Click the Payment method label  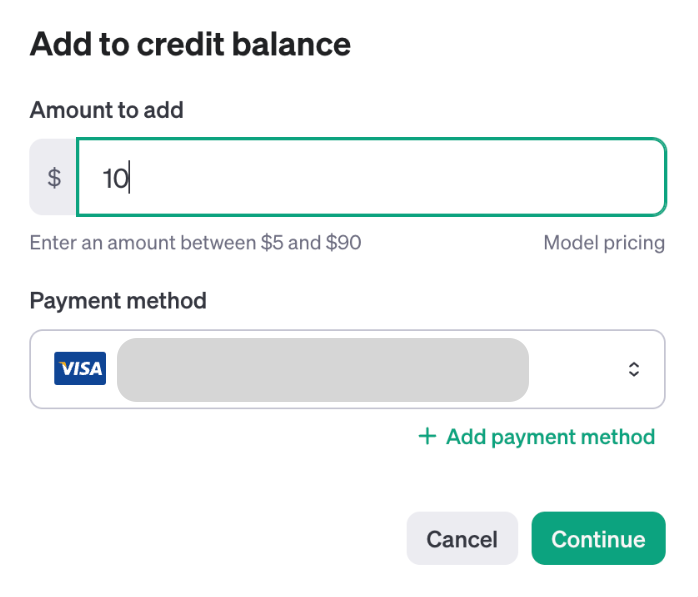pyautogui.click(x=118, y=300)
